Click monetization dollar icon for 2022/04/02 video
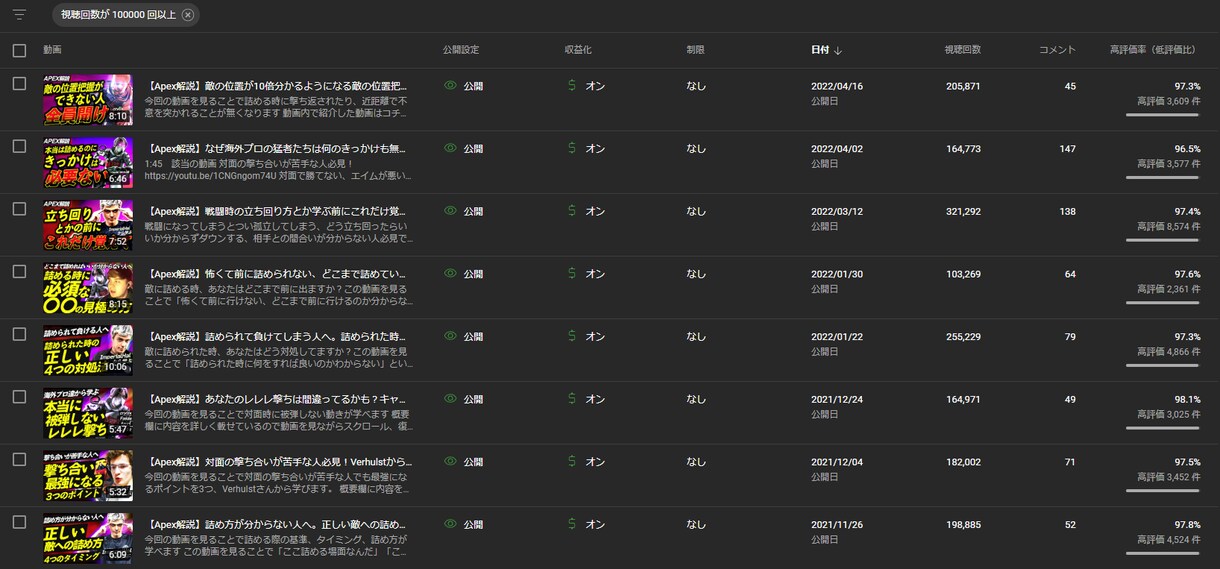 571,148
